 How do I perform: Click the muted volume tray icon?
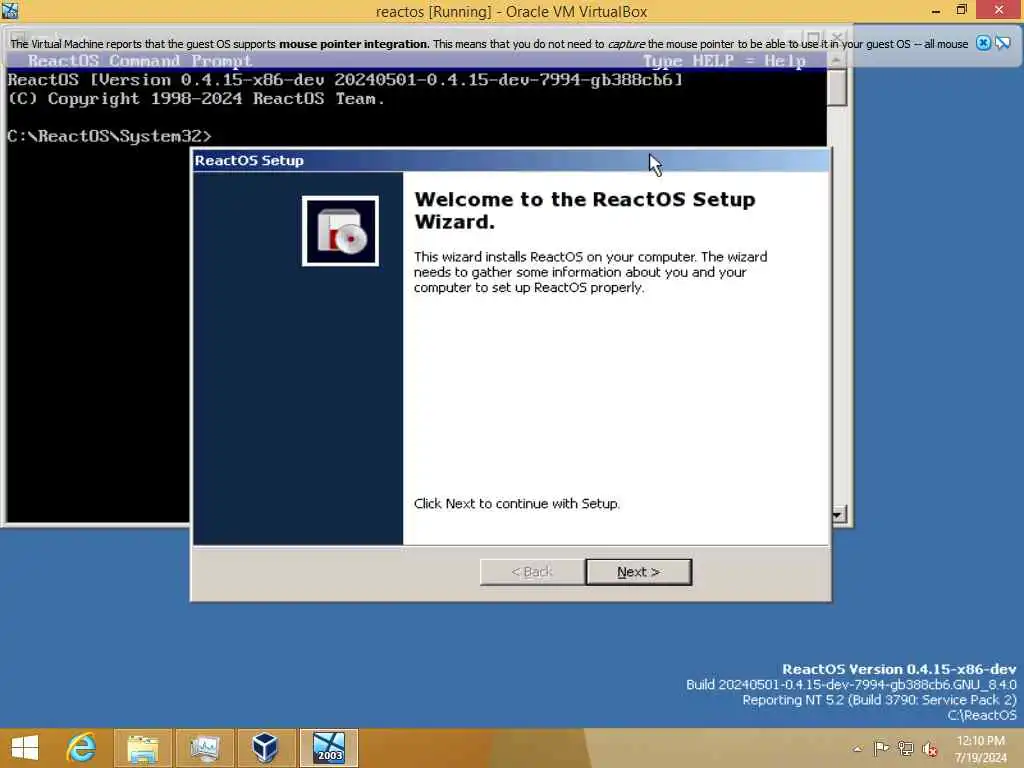tap(930, 749)
